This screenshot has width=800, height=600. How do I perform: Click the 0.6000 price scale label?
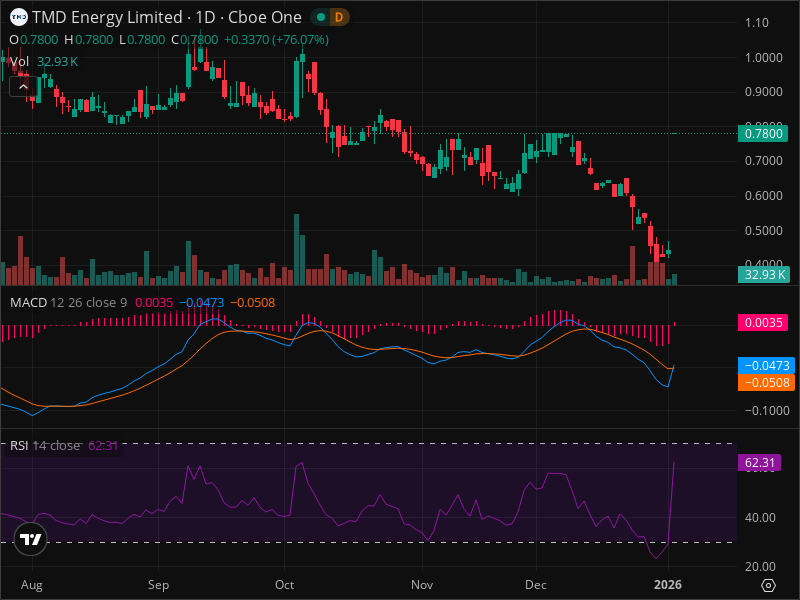coord(764,196)
